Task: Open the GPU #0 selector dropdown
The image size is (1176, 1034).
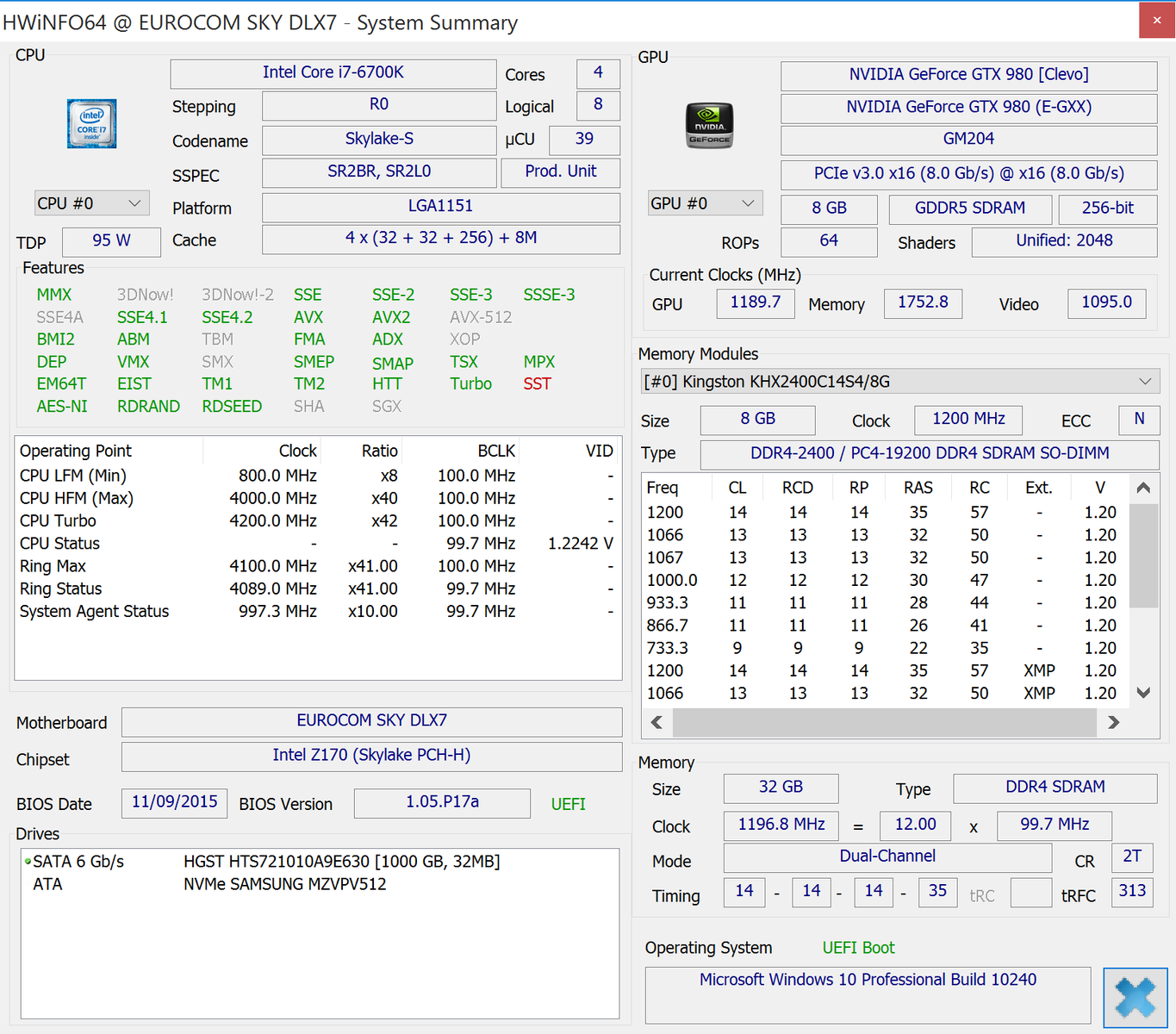Action: point(705,203)
